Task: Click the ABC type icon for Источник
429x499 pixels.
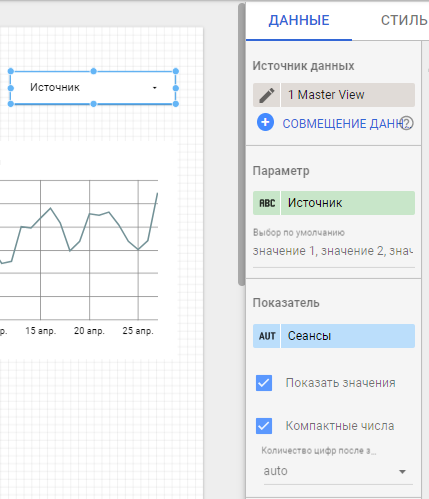Action: pyautogui.click(x=267, y=203)
